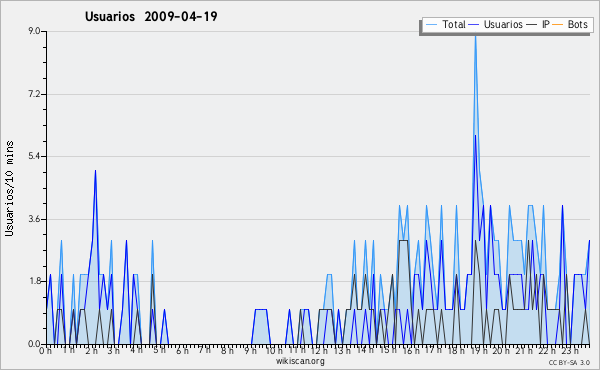Viewport: 600px width, 370px height.
Task: Click the '19 h' x-axis tick label
Action: [478, 350]
